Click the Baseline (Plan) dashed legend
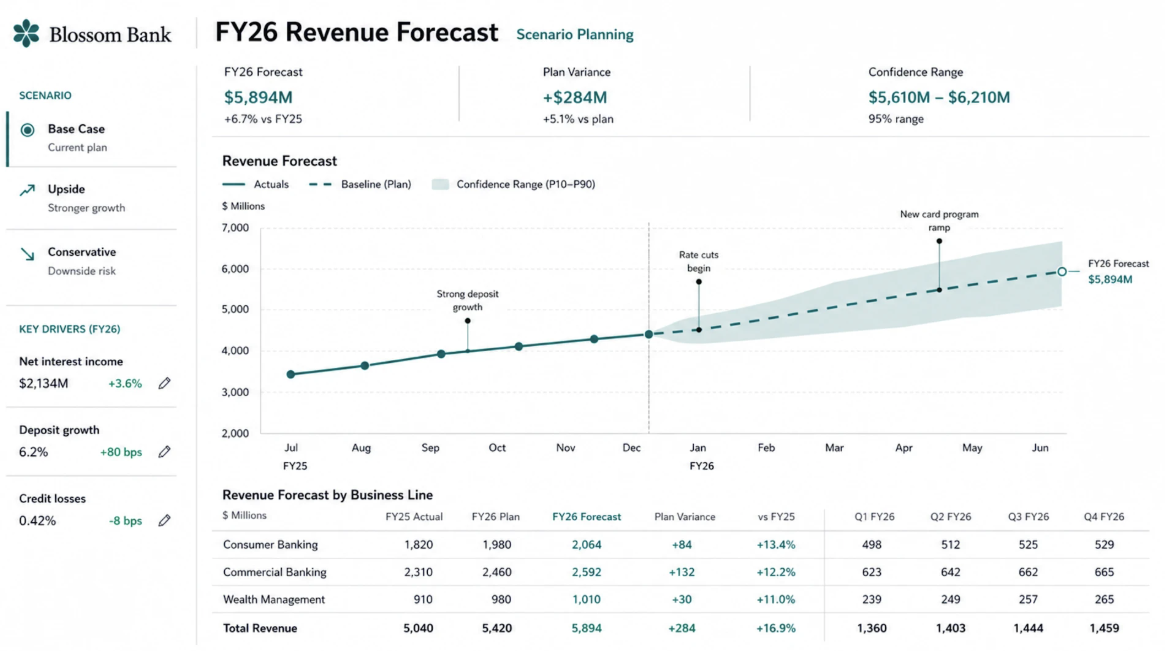The height and width of the screenshot is (651, 1165). coord(320,184)
